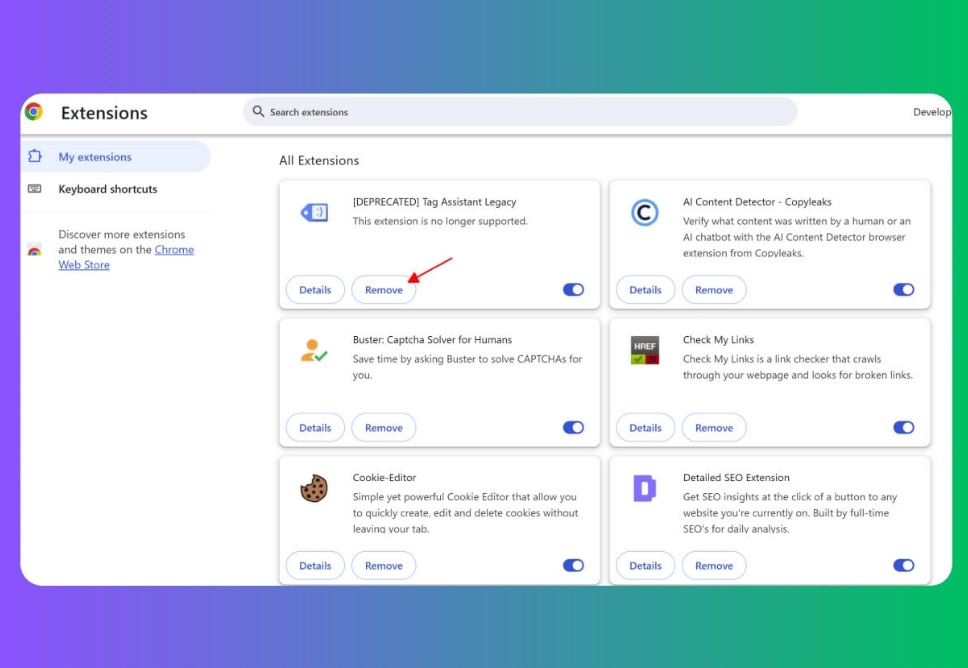Click the Tag Assistant Legacy extension icon

pyautogui.click(x=314, y=212)
